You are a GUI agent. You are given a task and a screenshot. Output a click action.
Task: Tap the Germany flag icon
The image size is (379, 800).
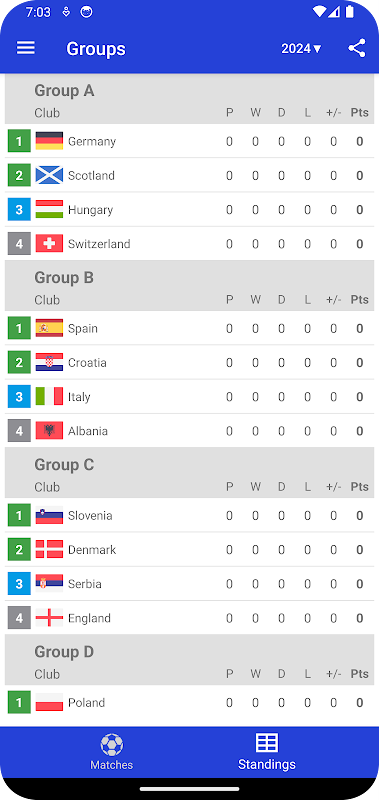click(49, 141)
